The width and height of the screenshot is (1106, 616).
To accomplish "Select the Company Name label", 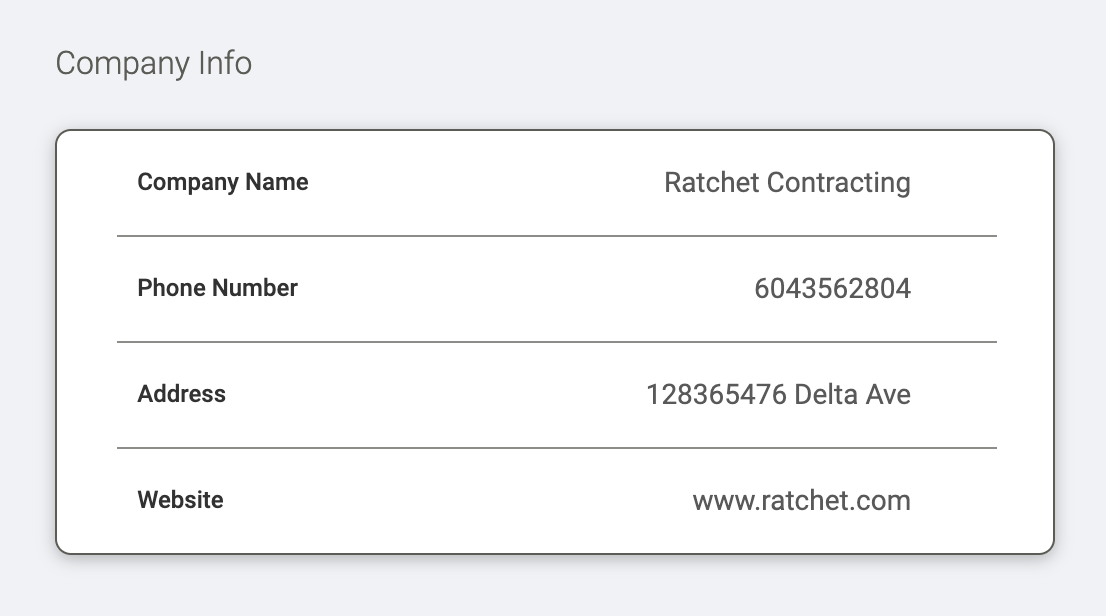I will point(223,182).
